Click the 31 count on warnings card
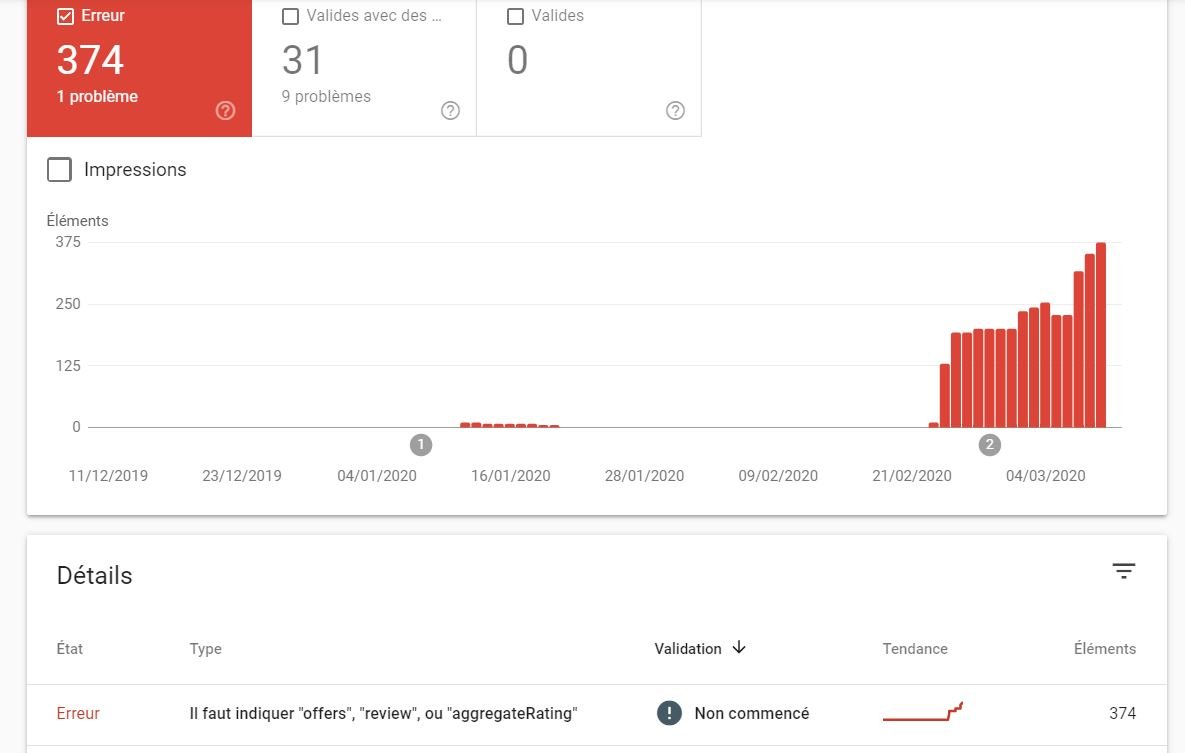The height and width of the screenshot is (753, 1185). 302,60
